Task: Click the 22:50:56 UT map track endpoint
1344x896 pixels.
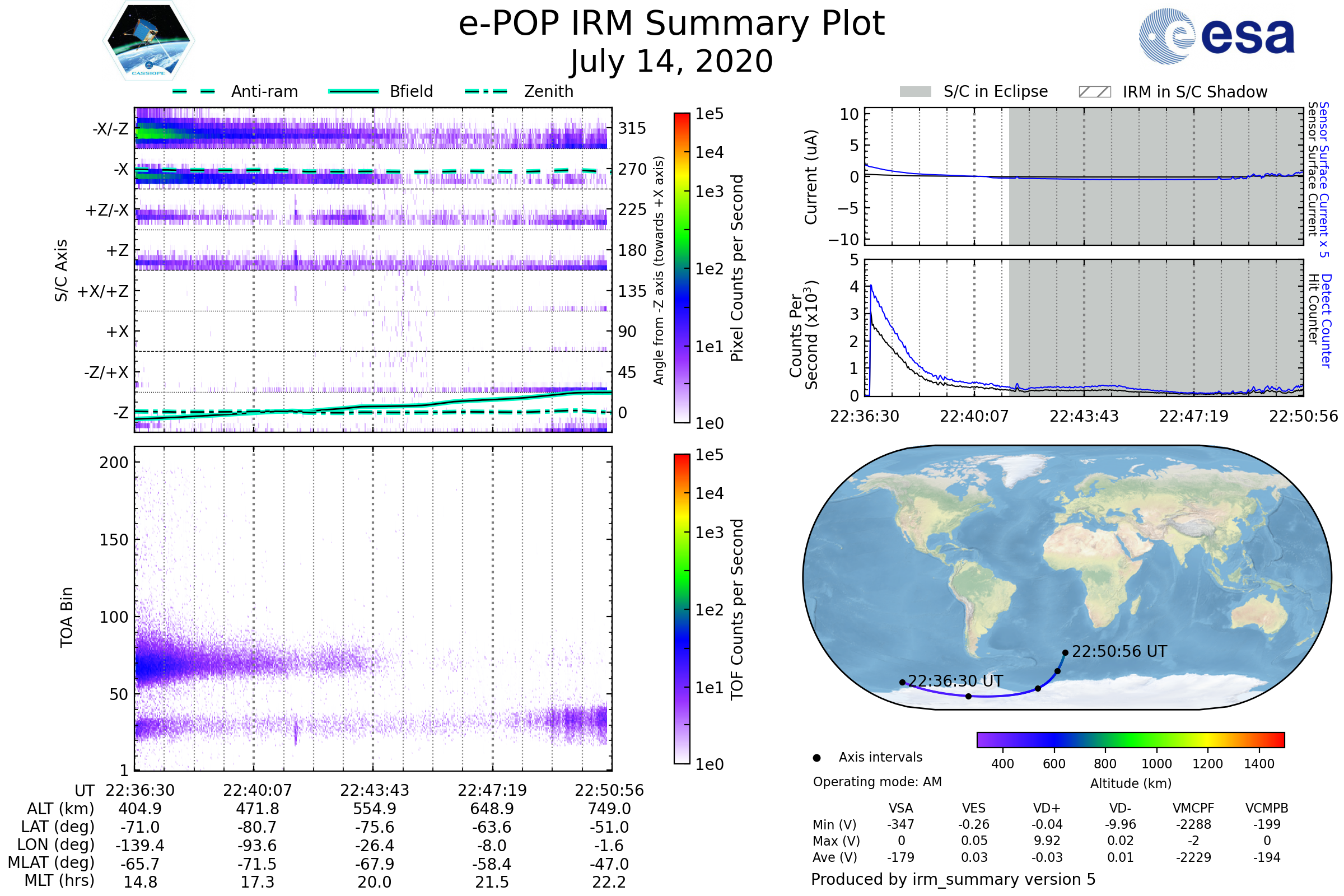Action: point(1065,652)
